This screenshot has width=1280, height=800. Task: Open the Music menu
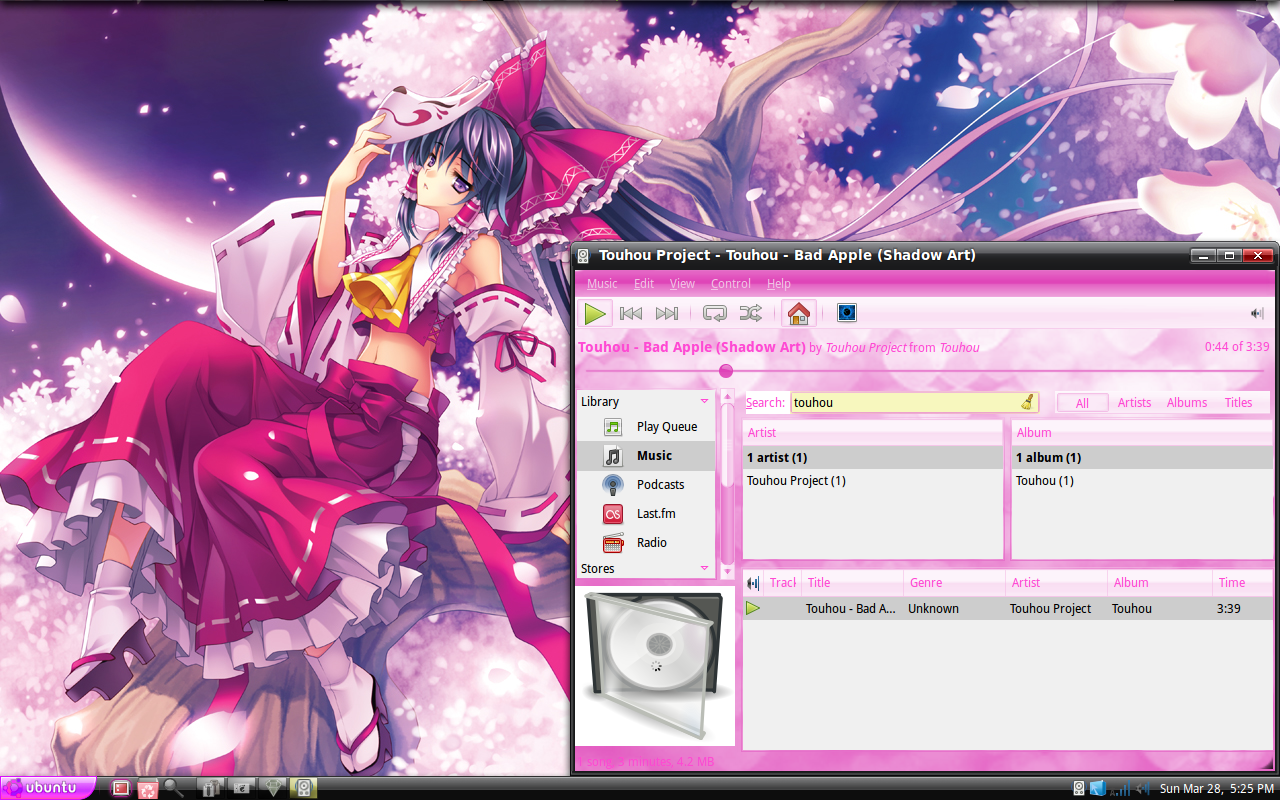[x=602, y=284]
